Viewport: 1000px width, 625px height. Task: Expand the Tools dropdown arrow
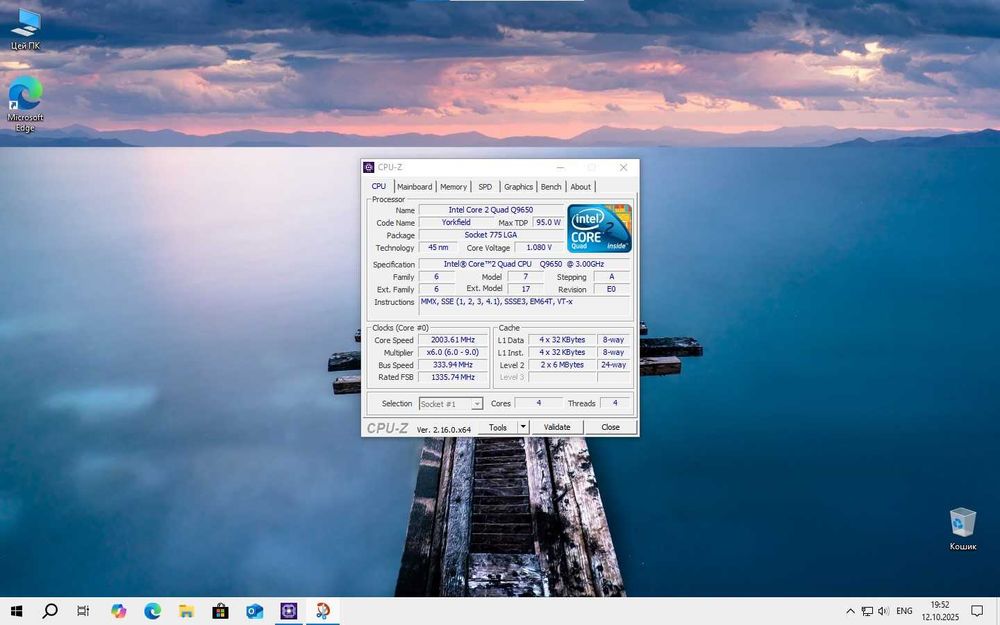click(x=523, y=427)
